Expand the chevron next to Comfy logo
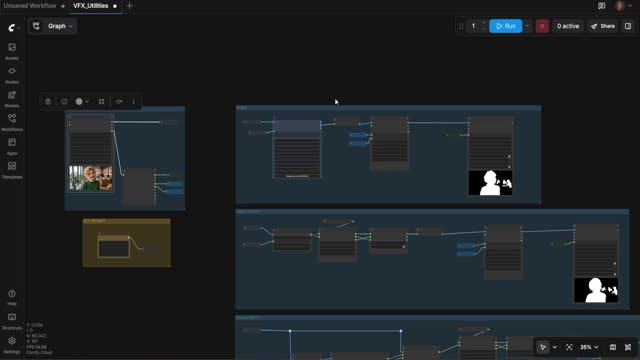This screenshot has height=360, width=640. tap(19, 28)
